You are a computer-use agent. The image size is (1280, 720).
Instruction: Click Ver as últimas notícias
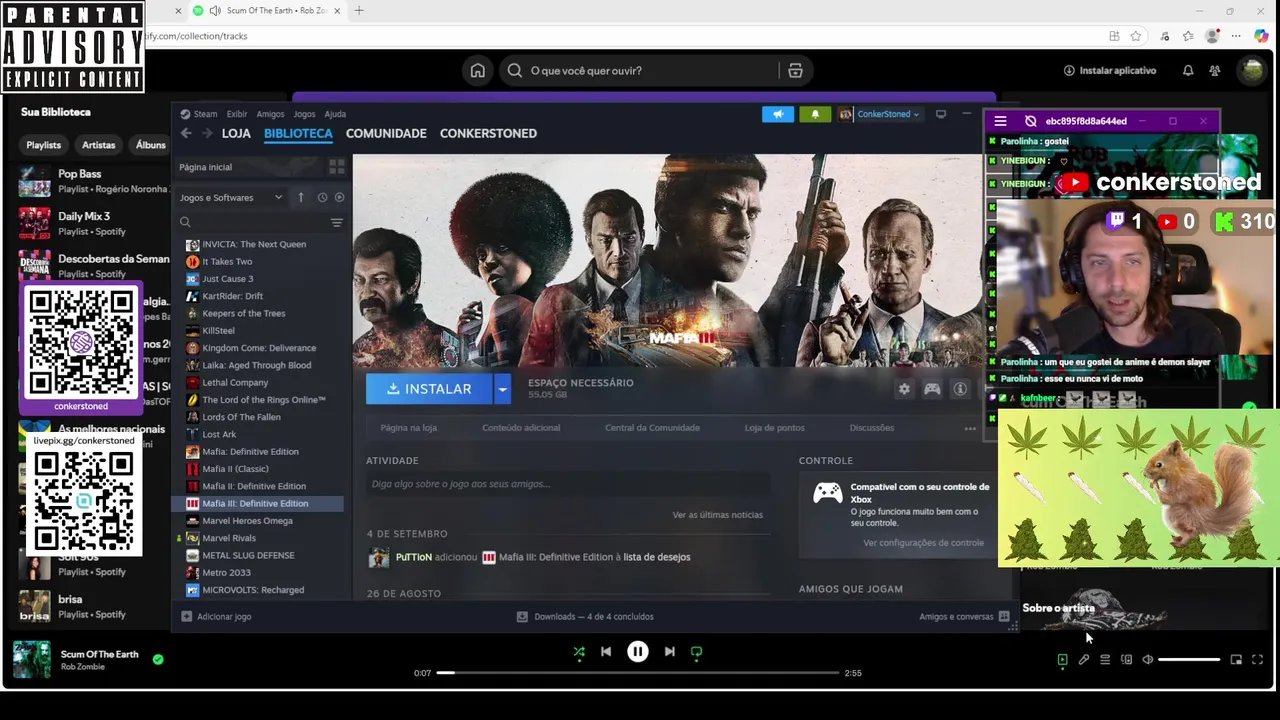click(717, 515)
